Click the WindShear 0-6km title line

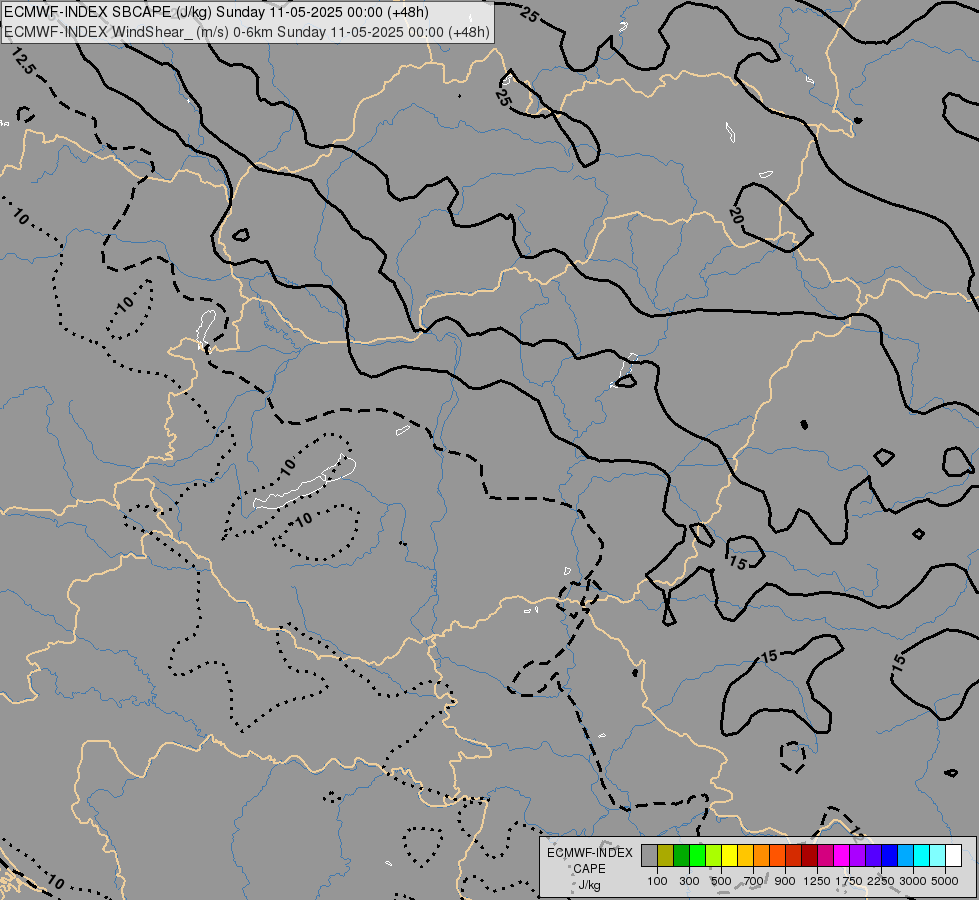[247, 32]
